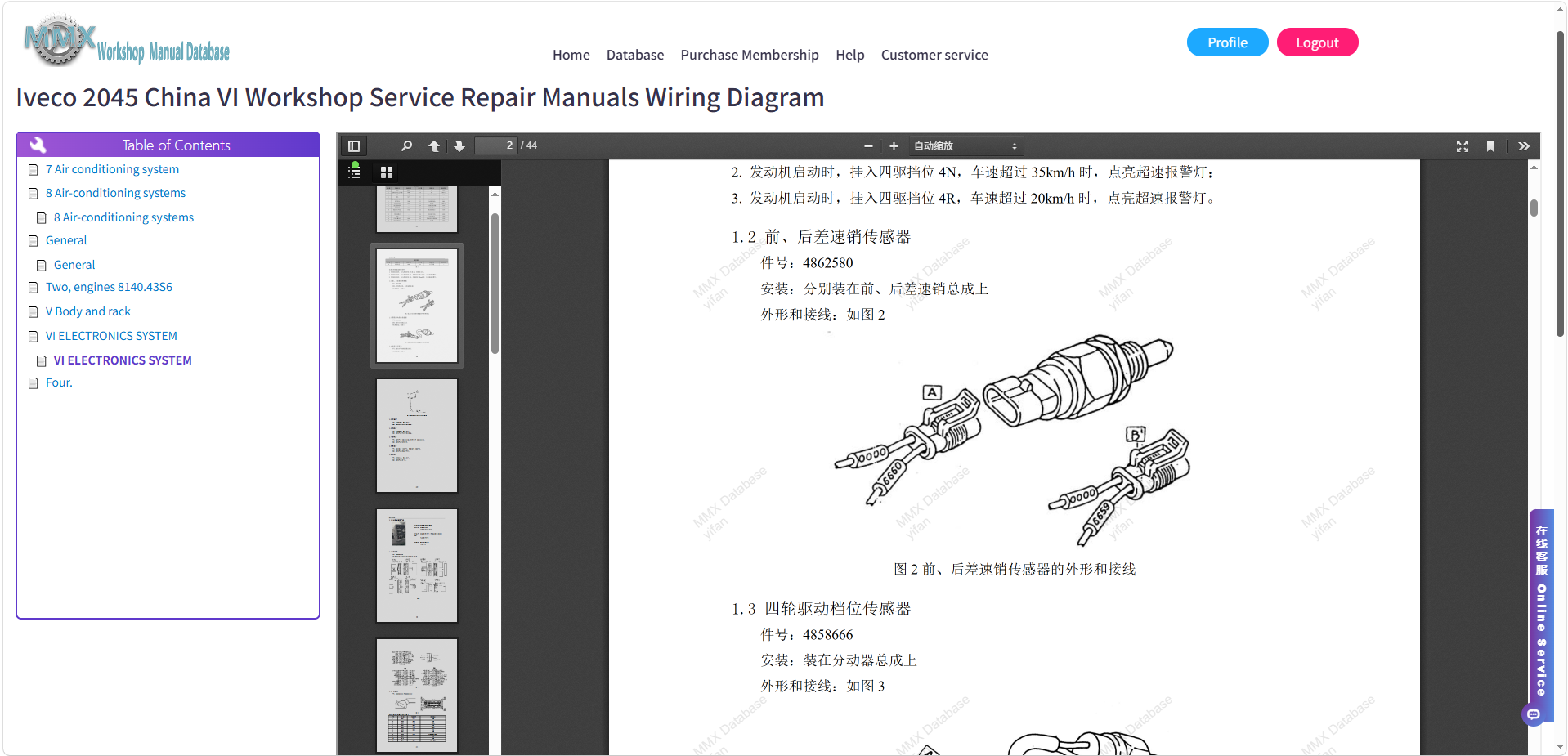
Task: Enter presentation fullscreen mode
Action: tap(1463, 146)
